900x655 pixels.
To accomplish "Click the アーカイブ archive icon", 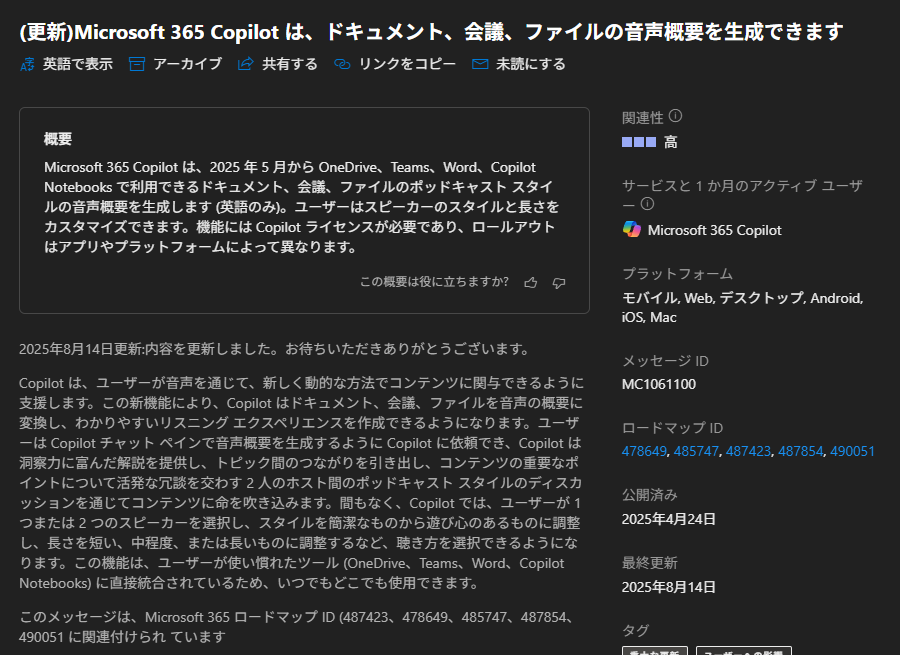I will click(137, 64).
